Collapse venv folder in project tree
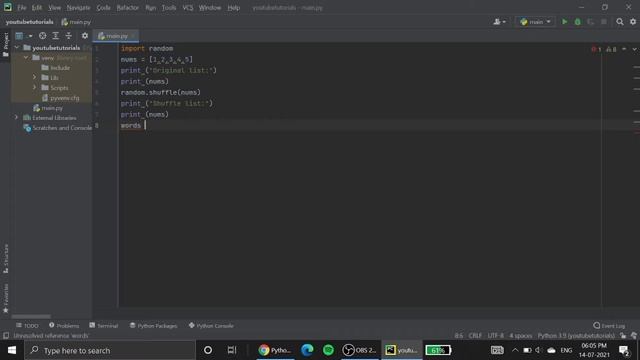This screenshot has height=360, width=640. pyautogui.click(x=26, y=58)
